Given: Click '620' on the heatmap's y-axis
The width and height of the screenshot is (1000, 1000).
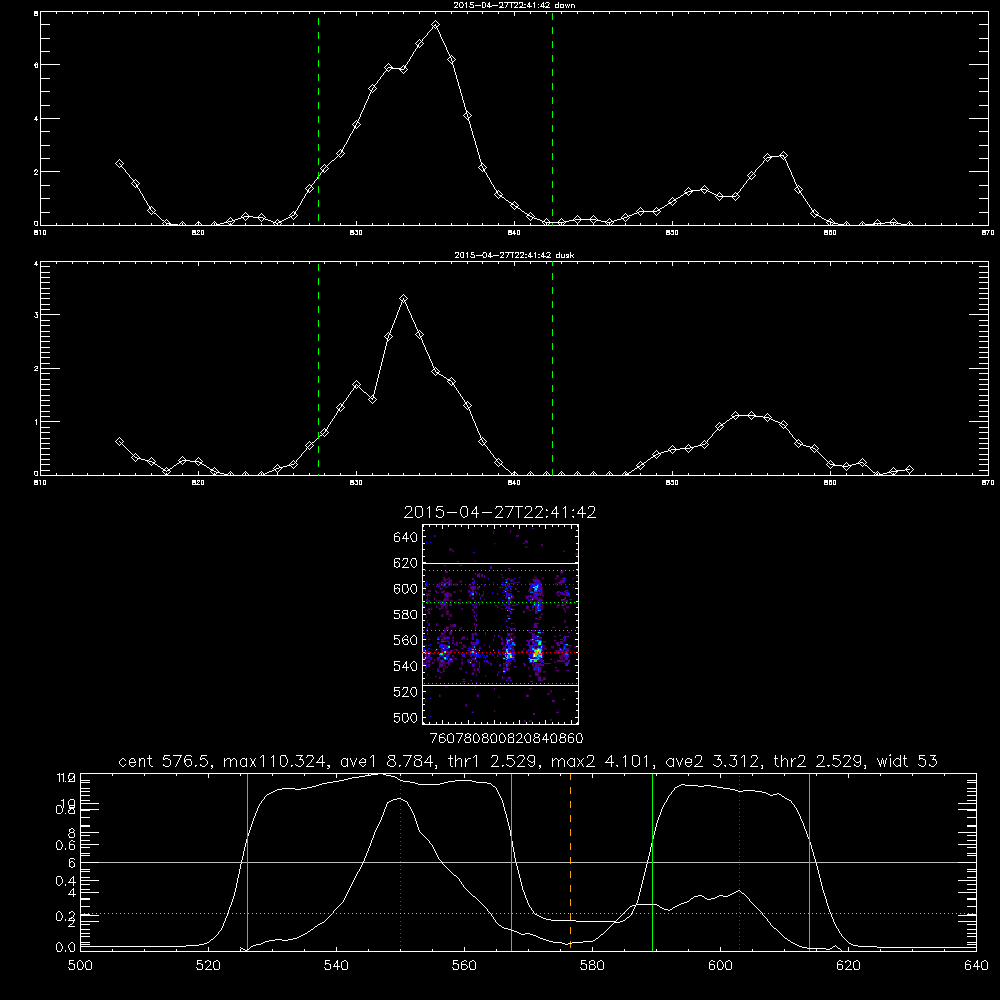Looking at the screenshot, I should [406, 563].
